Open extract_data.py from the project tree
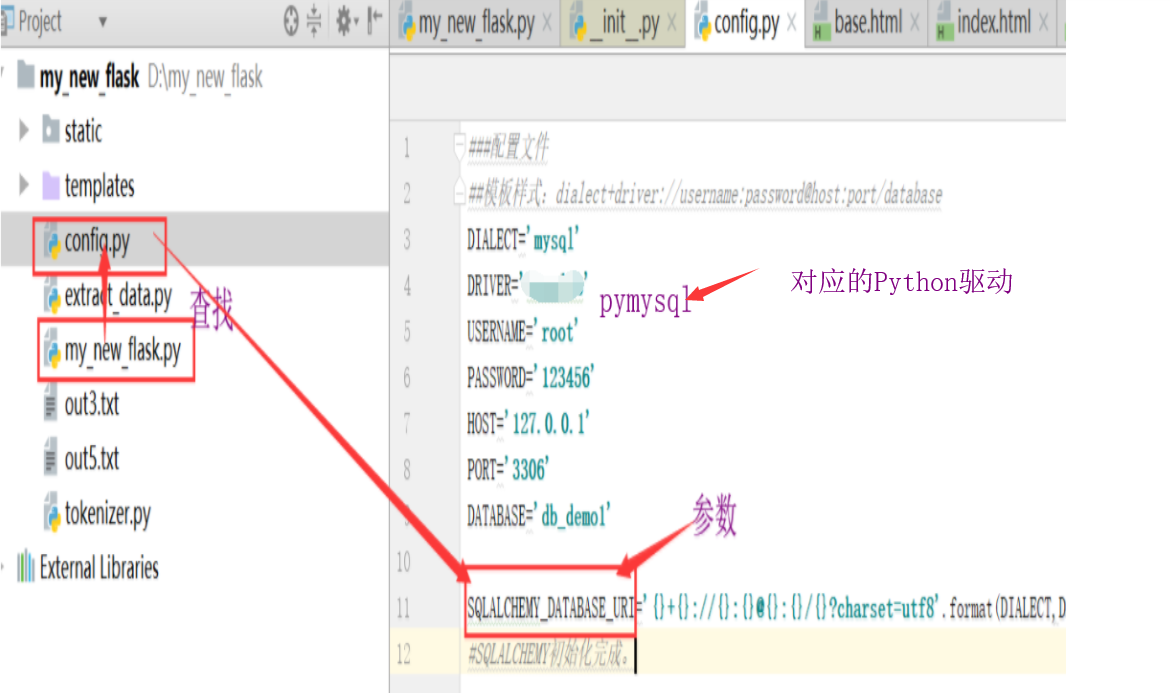 point(117,297)
